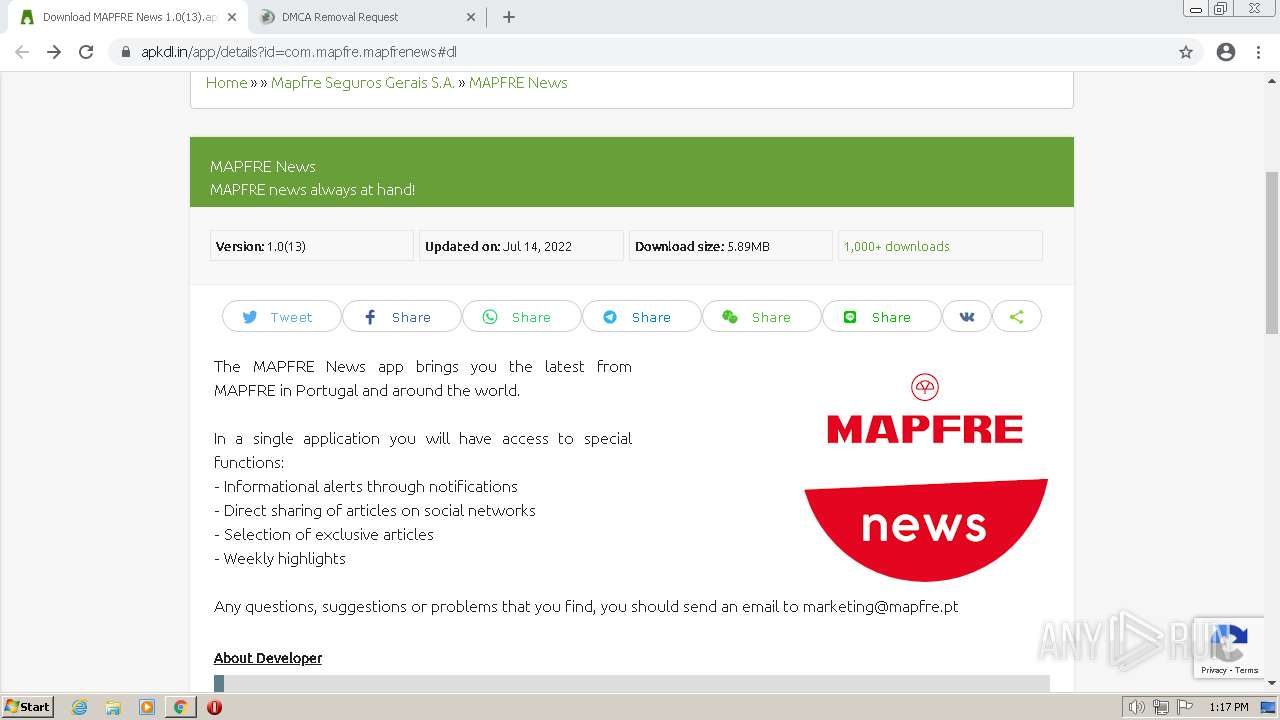Close the DMCA Removal Request tab
1280x720 pixels.
(x=471, y=17)
